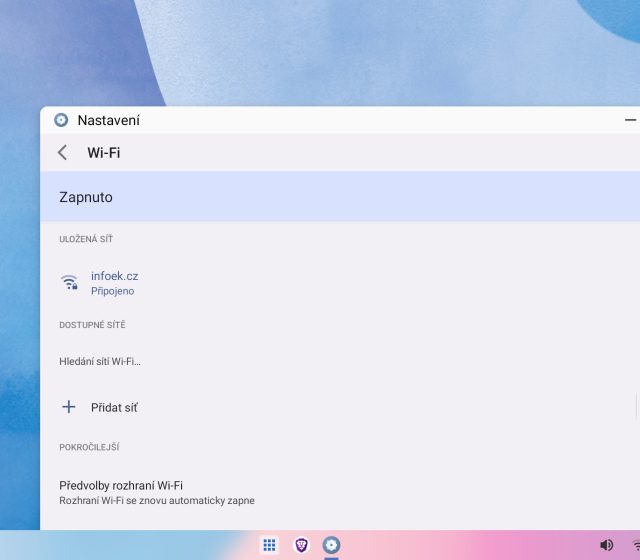Click the Nastavení window title text

pyautogui.click(x=108, y=121)
